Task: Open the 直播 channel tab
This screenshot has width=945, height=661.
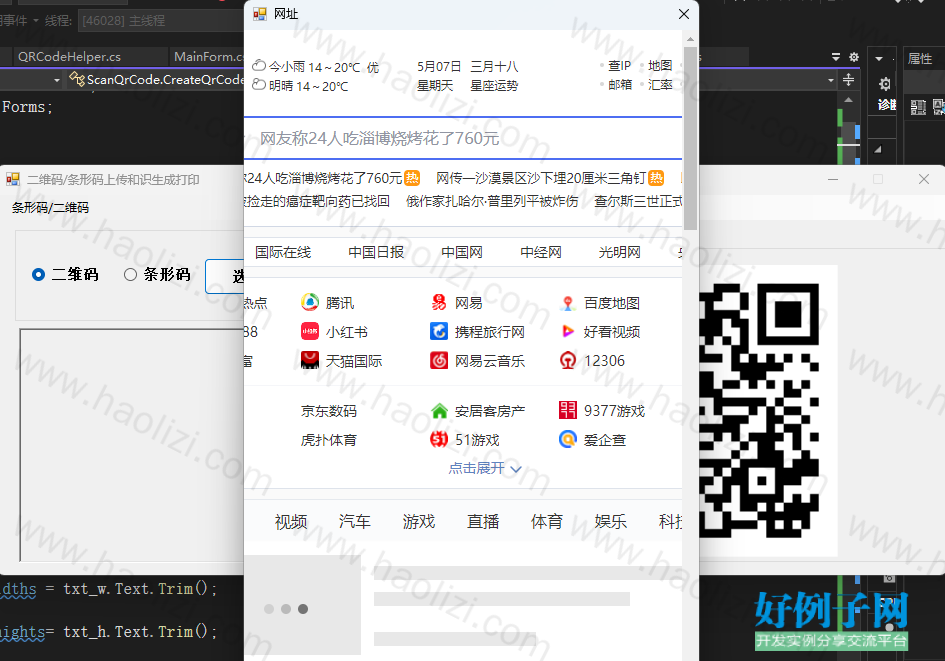Action: click(483, 521)
